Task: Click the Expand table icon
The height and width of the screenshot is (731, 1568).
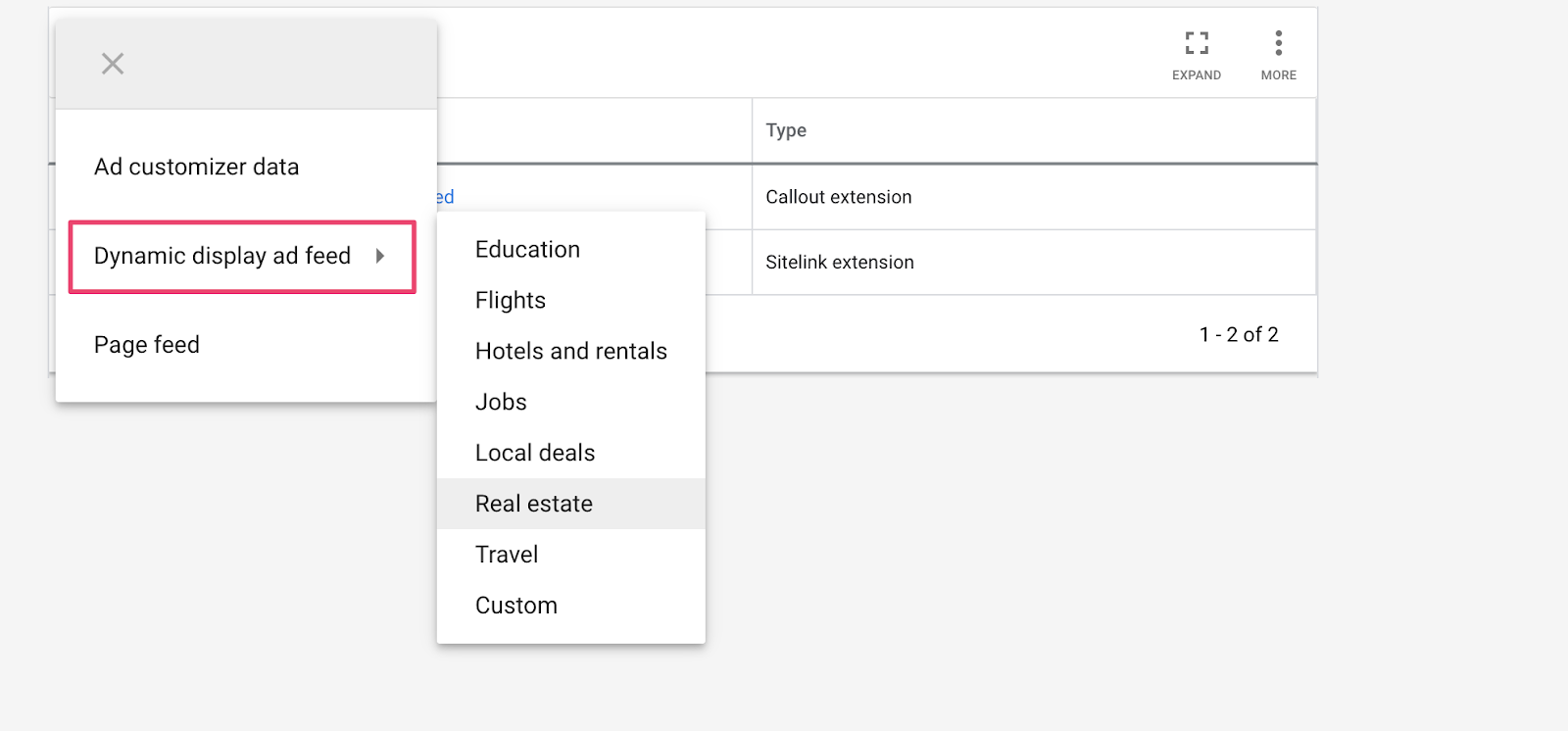Action: (x=1197, y=43)
